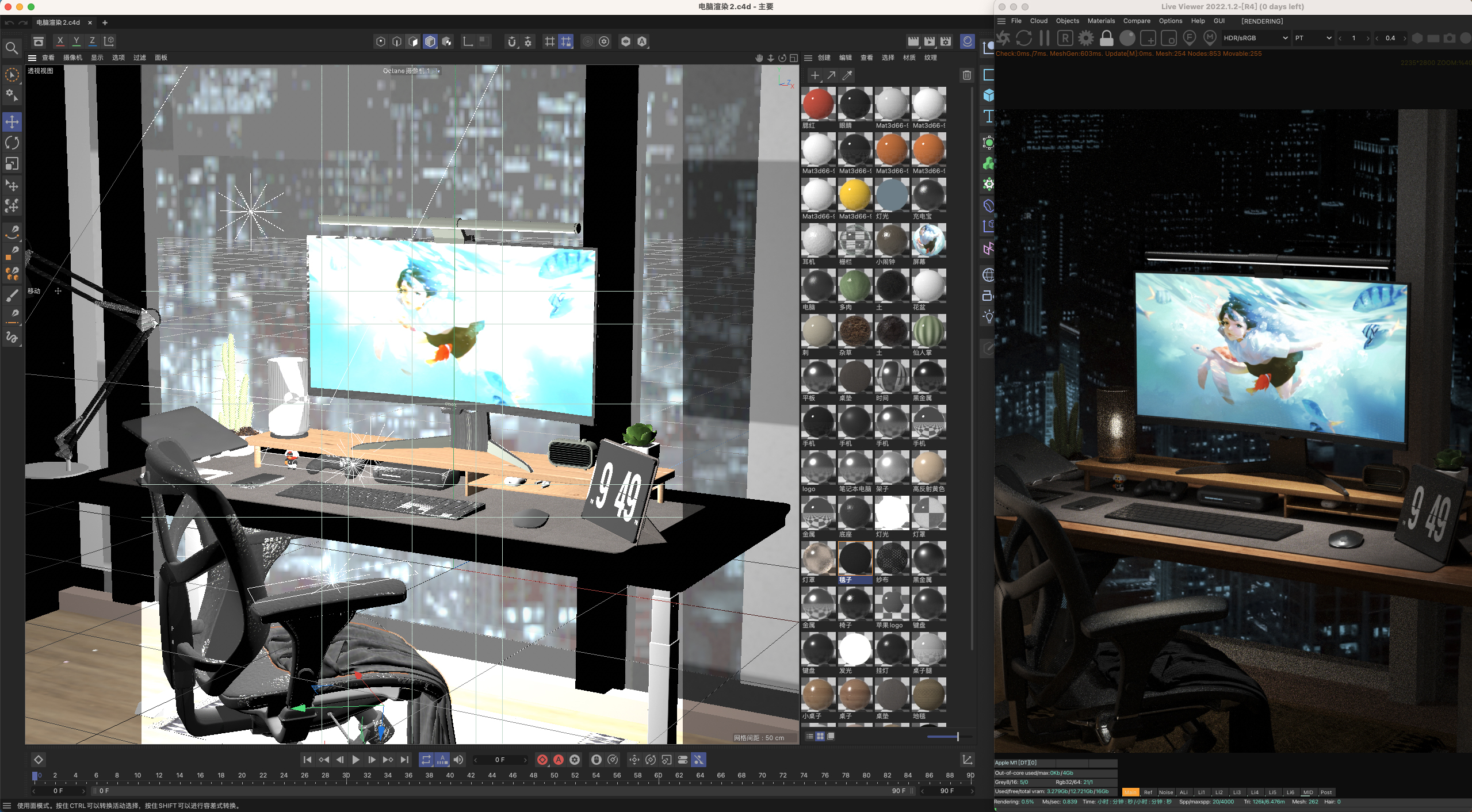The image size is (1472, 812).
Task: Open the PT kernel dropdown
Action: tap(1313, 38)
